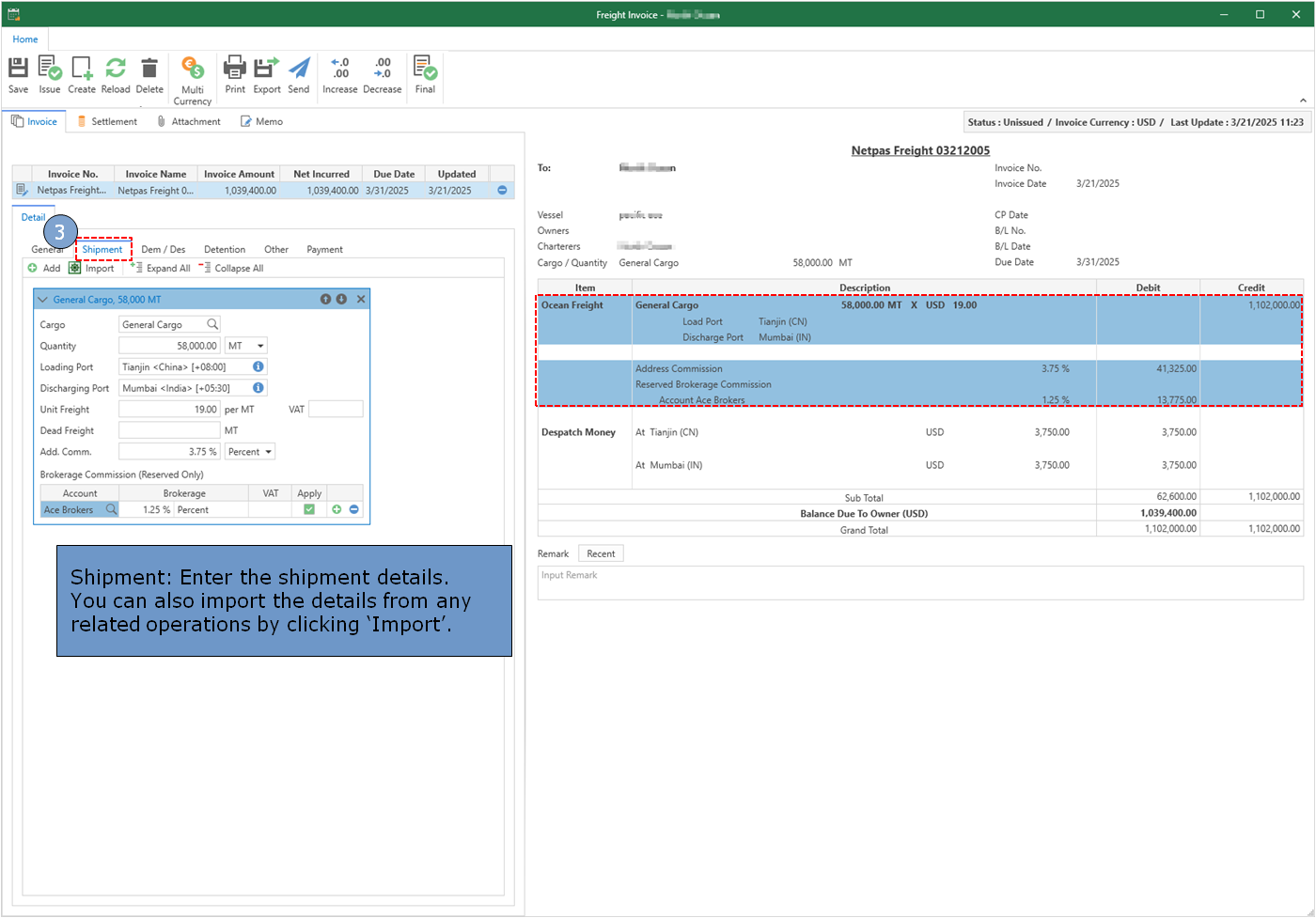
Task: Click the Input Remark text field
Action: click(919, 583)
